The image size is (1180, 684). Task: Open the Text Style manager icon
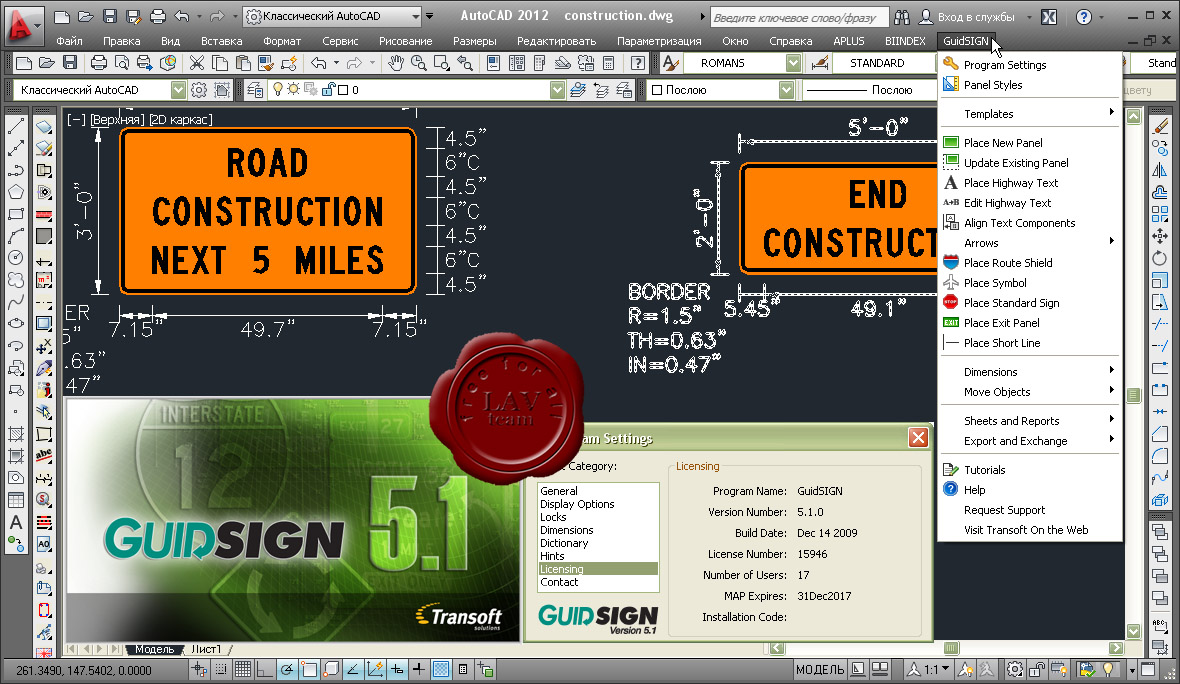pyautogui.click(x=671, y=63)
